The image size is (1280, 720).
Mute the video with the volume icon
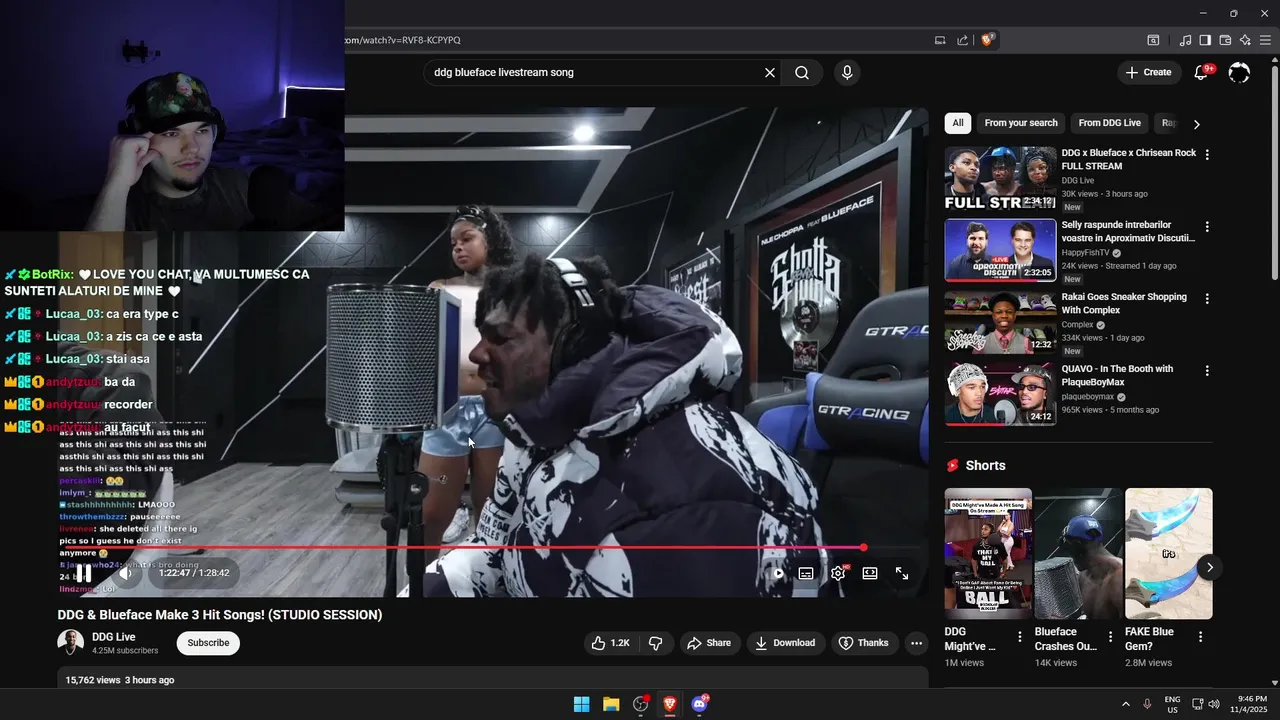tap(126, 573)
